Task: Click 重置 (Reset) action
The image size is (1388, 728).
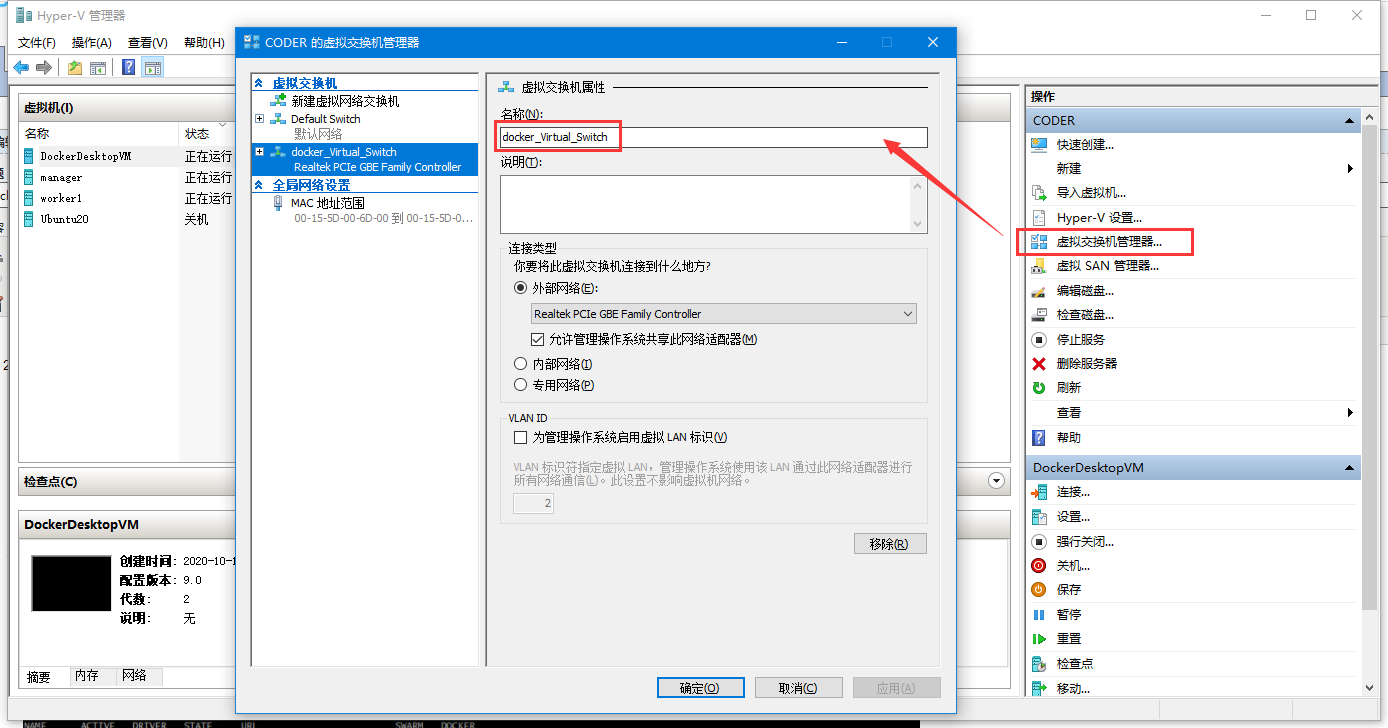Action: (x=1069, y=639)
